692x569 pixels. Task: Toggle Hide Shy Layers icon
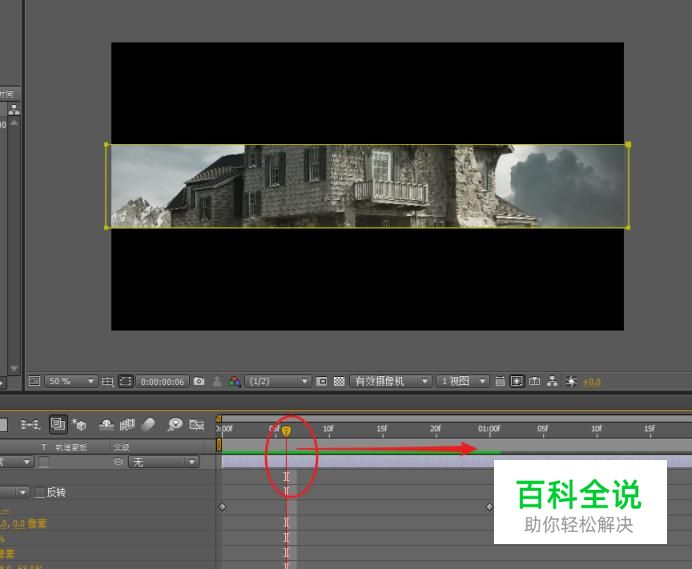pos(106,425)
